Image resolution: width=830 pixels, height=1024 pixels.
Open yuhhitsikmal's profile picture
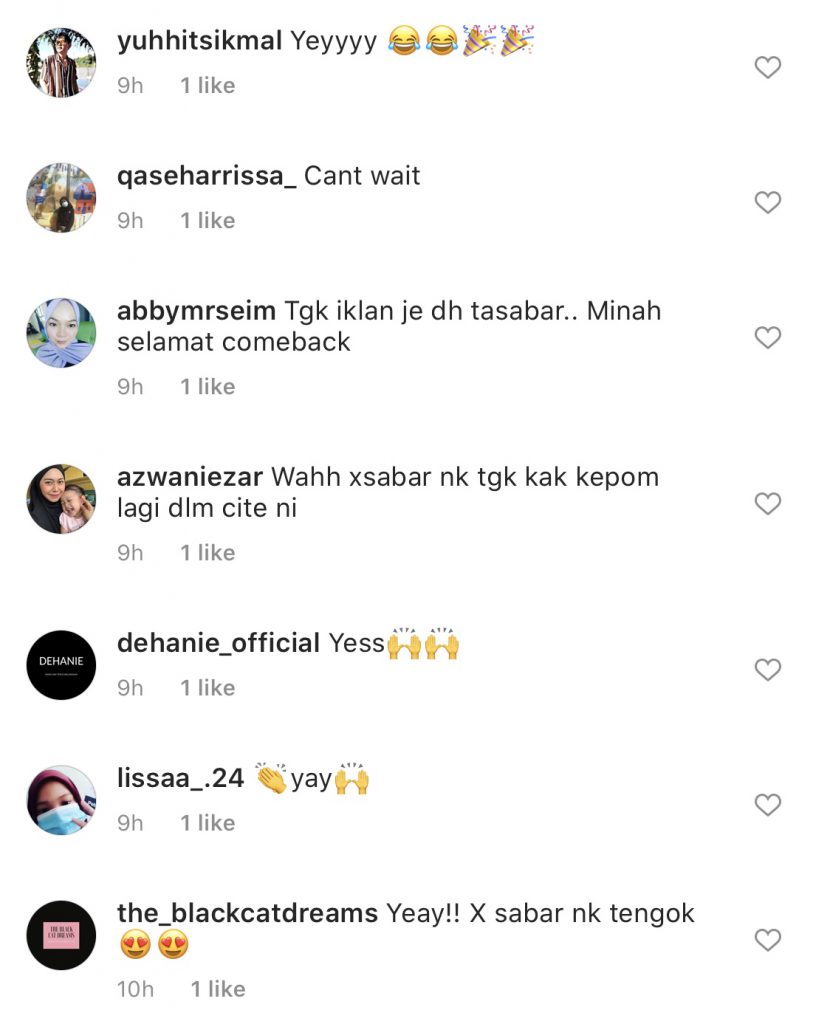click(61, 63)
